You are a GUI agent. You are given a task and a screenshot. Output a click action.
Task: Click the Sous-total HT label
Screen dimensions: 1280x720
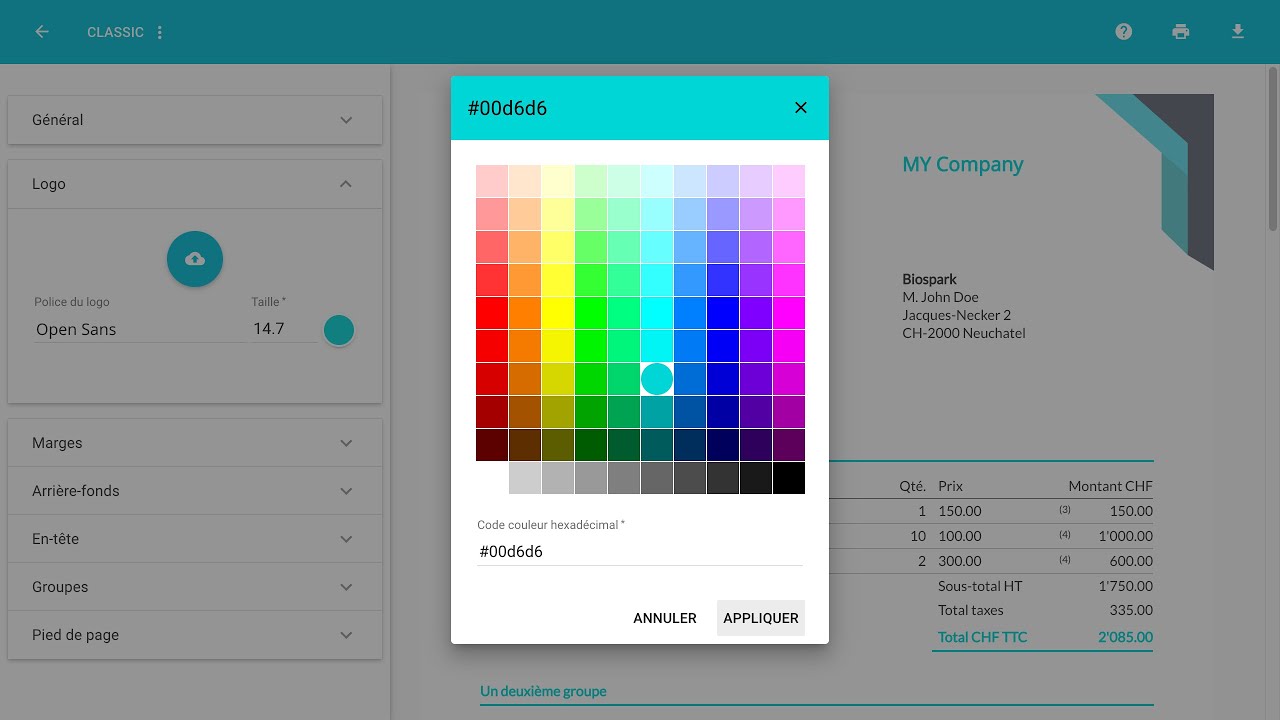click(x=980, y=586)
